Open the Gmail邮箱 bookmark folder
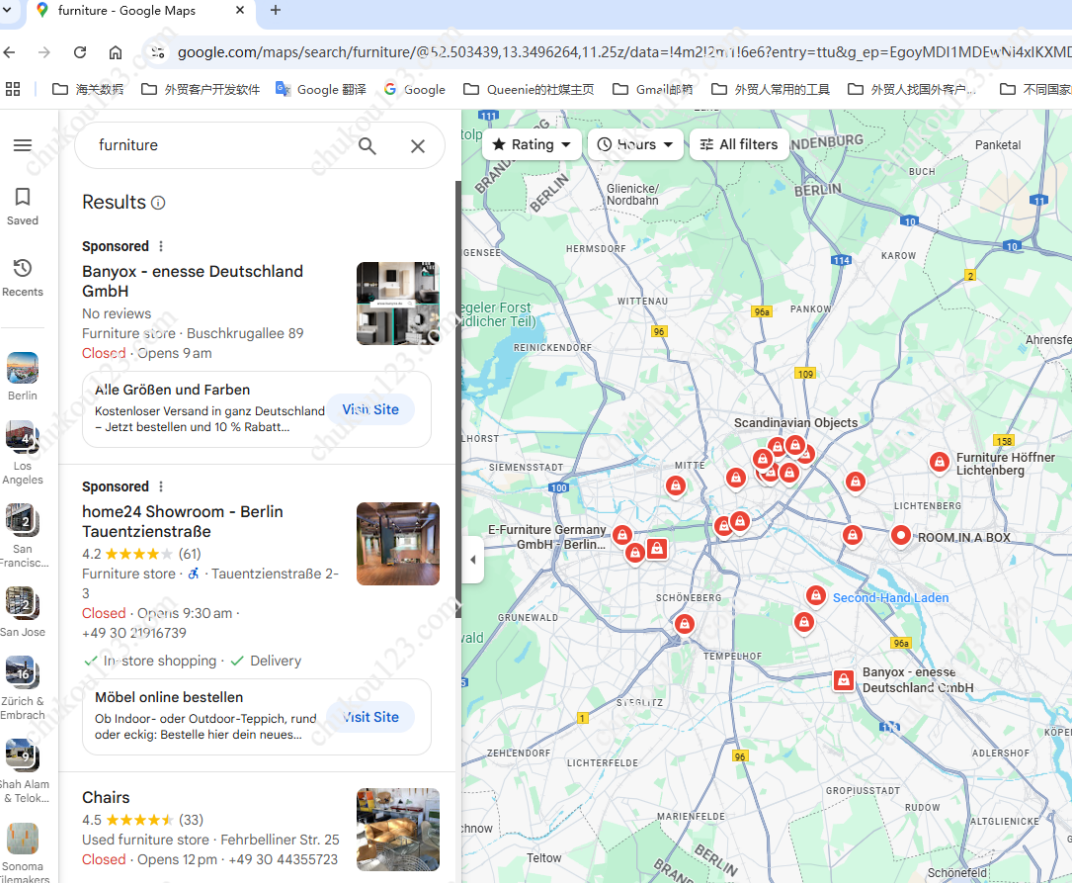 coord(653,90)
